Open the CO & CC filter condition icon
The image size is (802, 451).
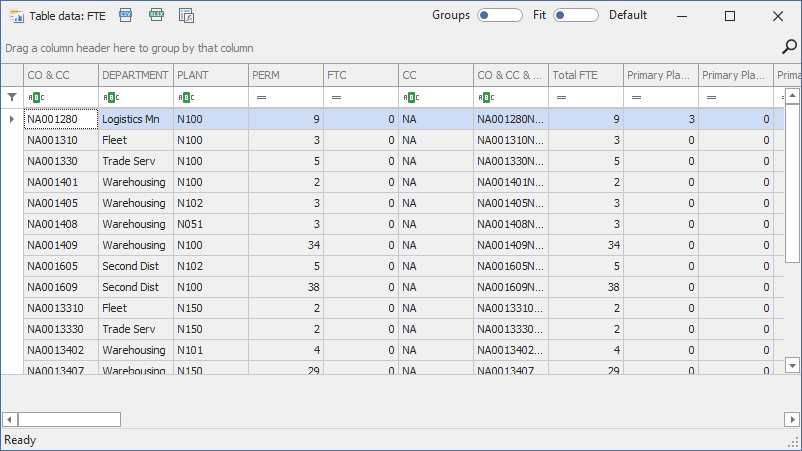pos(35,97)
